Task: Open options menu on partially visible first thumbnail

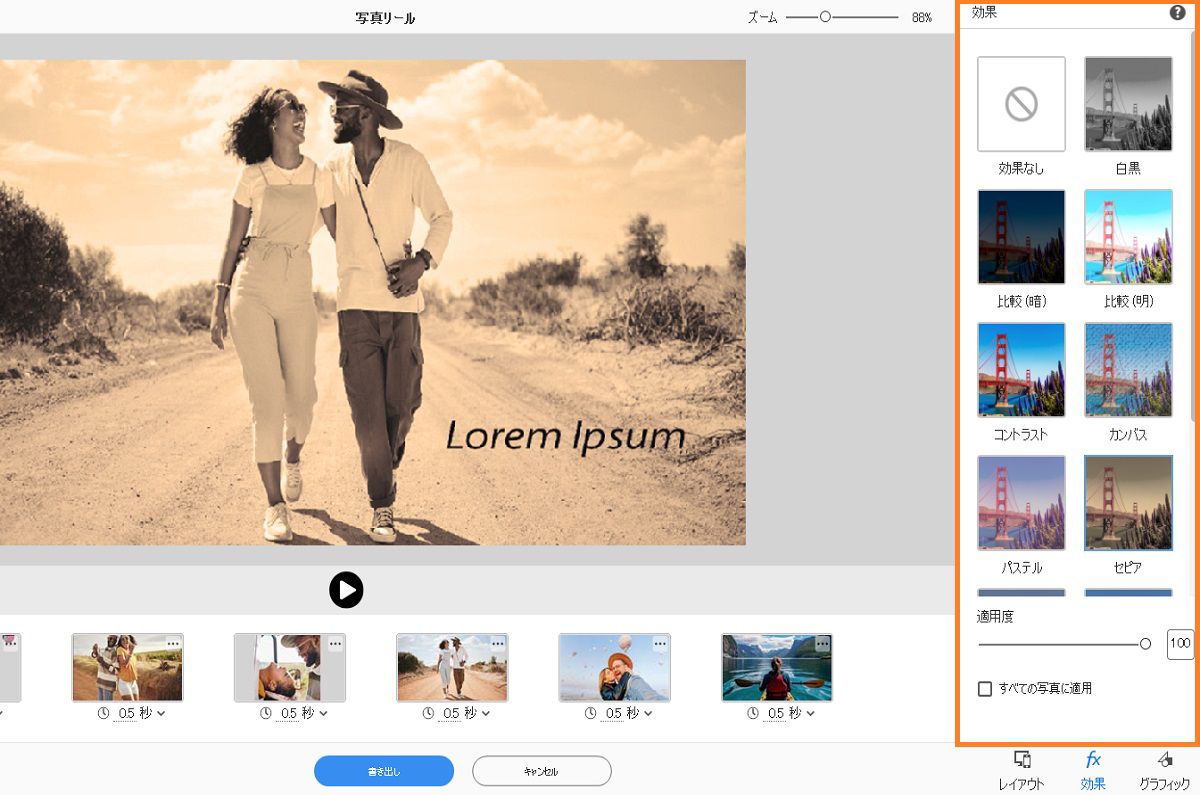Action: click(x=10, y=644)
